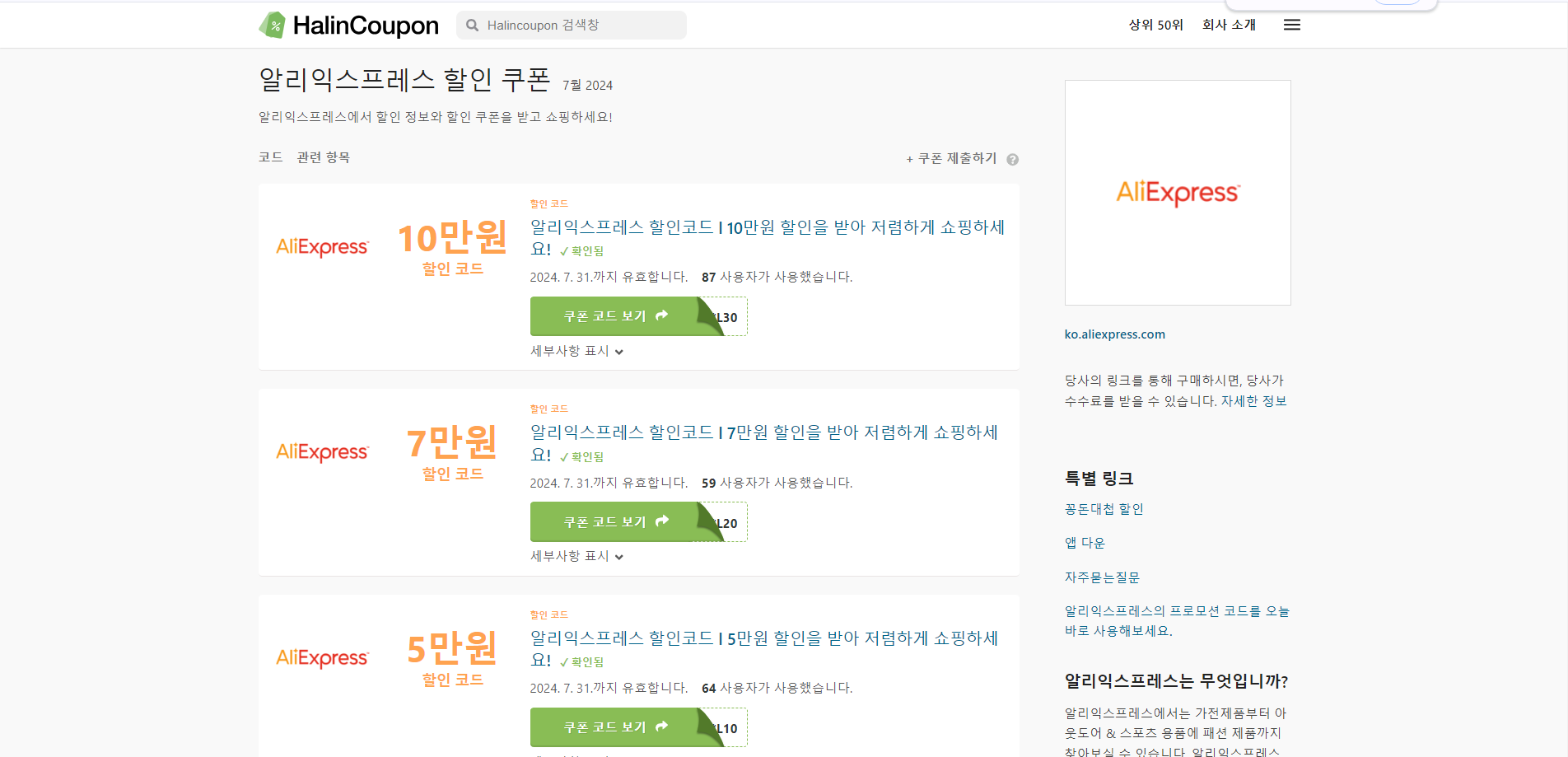Click AliExpress logo in 7만원 coupon card
This screenshot has width=1568, height=757.
(322, 452)
